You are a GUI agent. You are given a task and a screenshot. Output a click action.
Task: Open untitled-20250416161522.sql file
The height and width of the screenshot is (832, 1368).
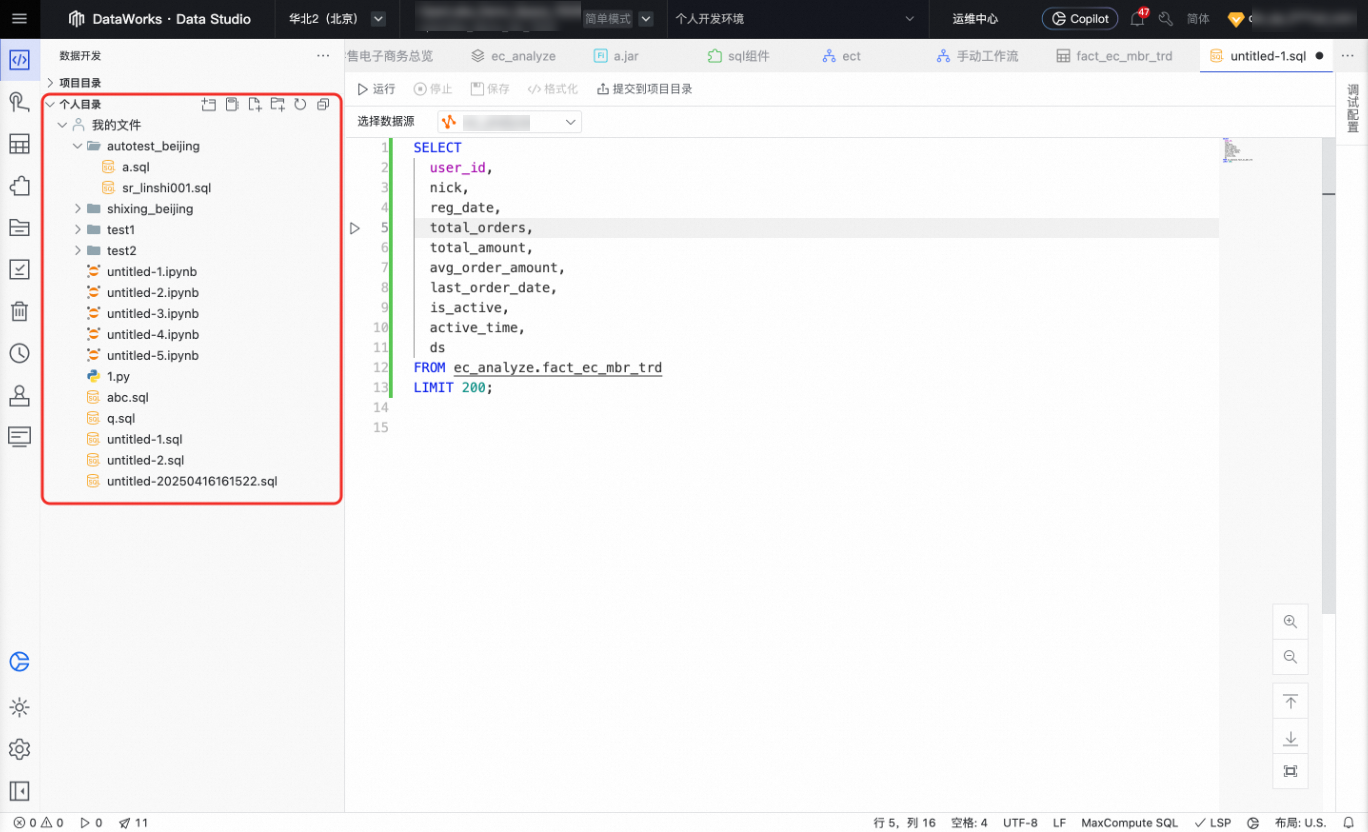click(192, 481)
